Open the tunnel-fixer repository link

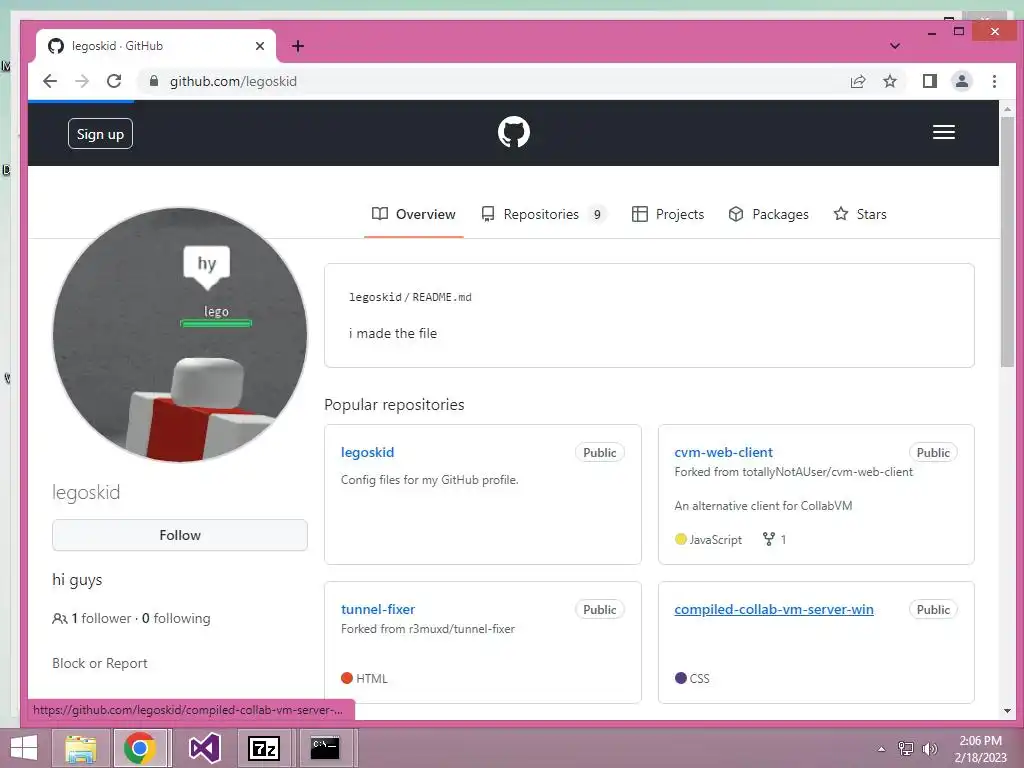(377, 609)
